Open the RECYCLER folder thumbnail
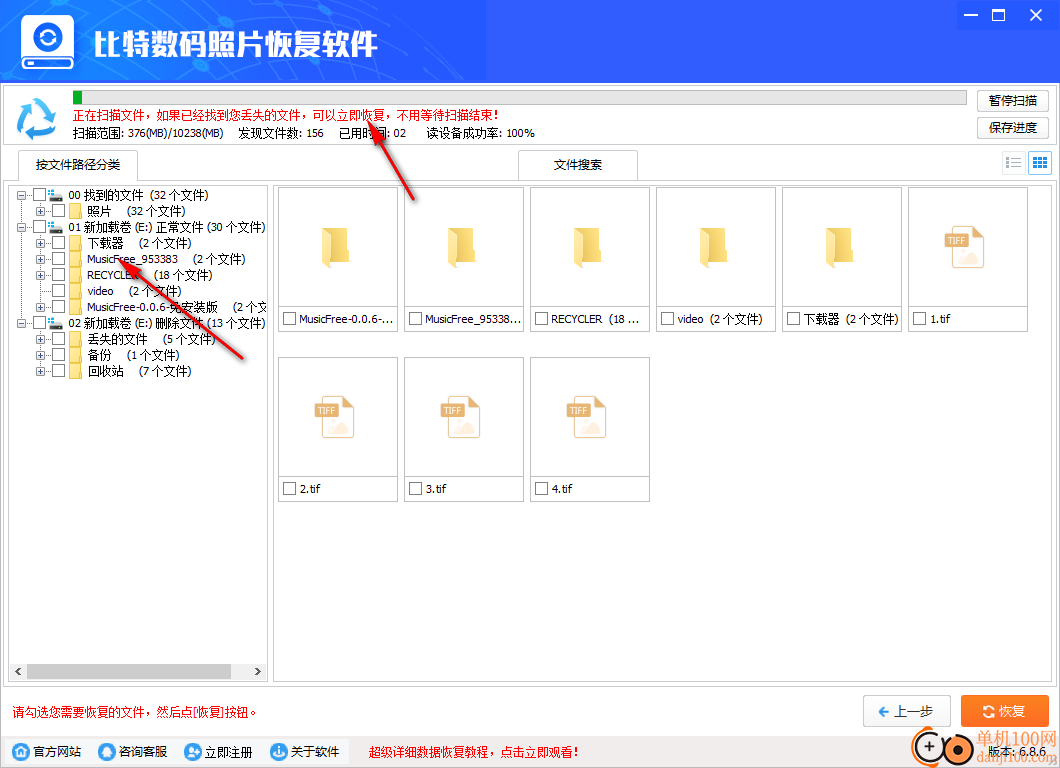Viewport: 1060px width, 768px height. click(x=589, y=247)
